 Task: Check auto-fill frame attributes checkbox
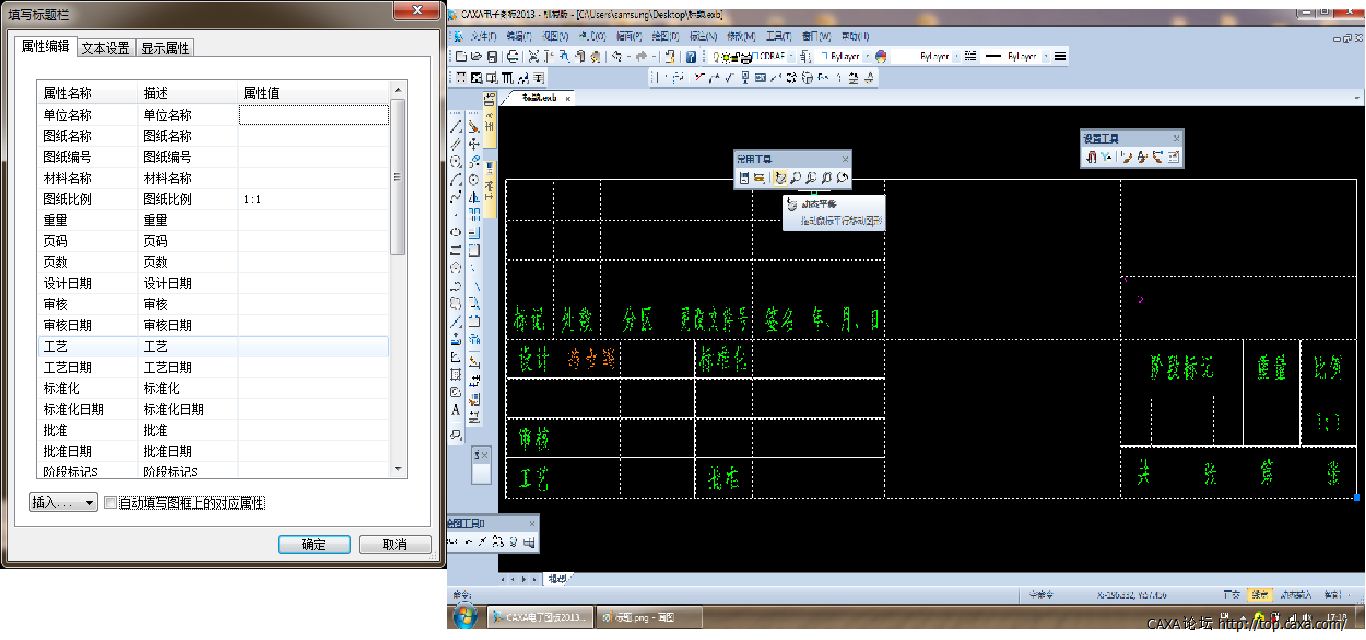tap(111, 503)
